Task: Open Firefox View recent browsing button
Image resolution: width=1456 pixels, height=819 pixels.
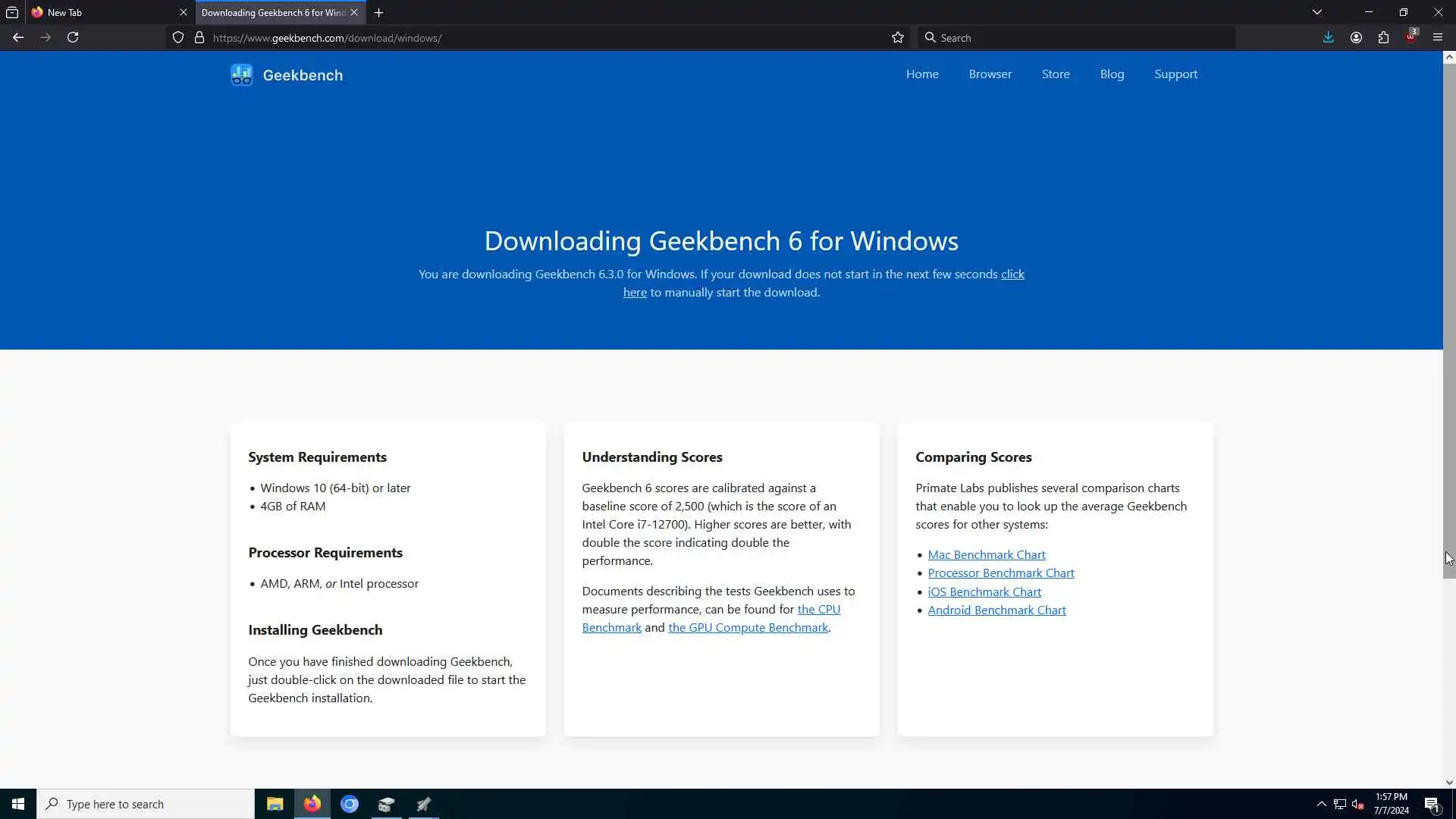Action: click(12, 12)
